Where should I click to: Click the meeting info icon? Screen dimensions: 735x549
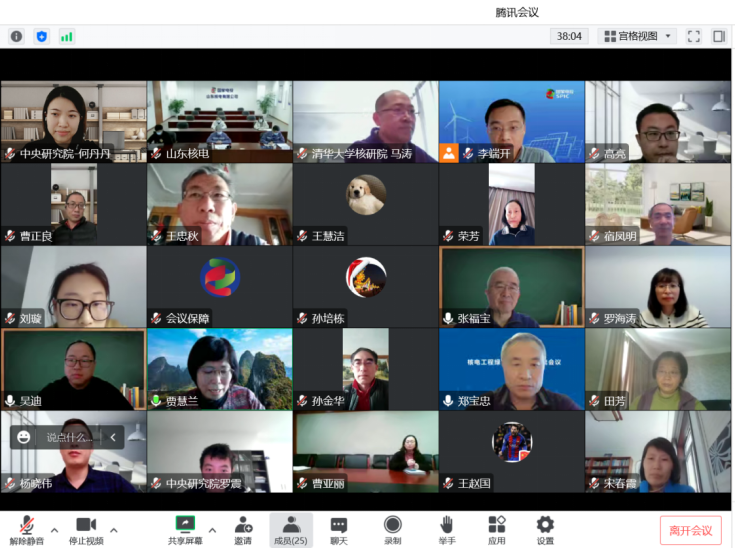tap(16, 36)
